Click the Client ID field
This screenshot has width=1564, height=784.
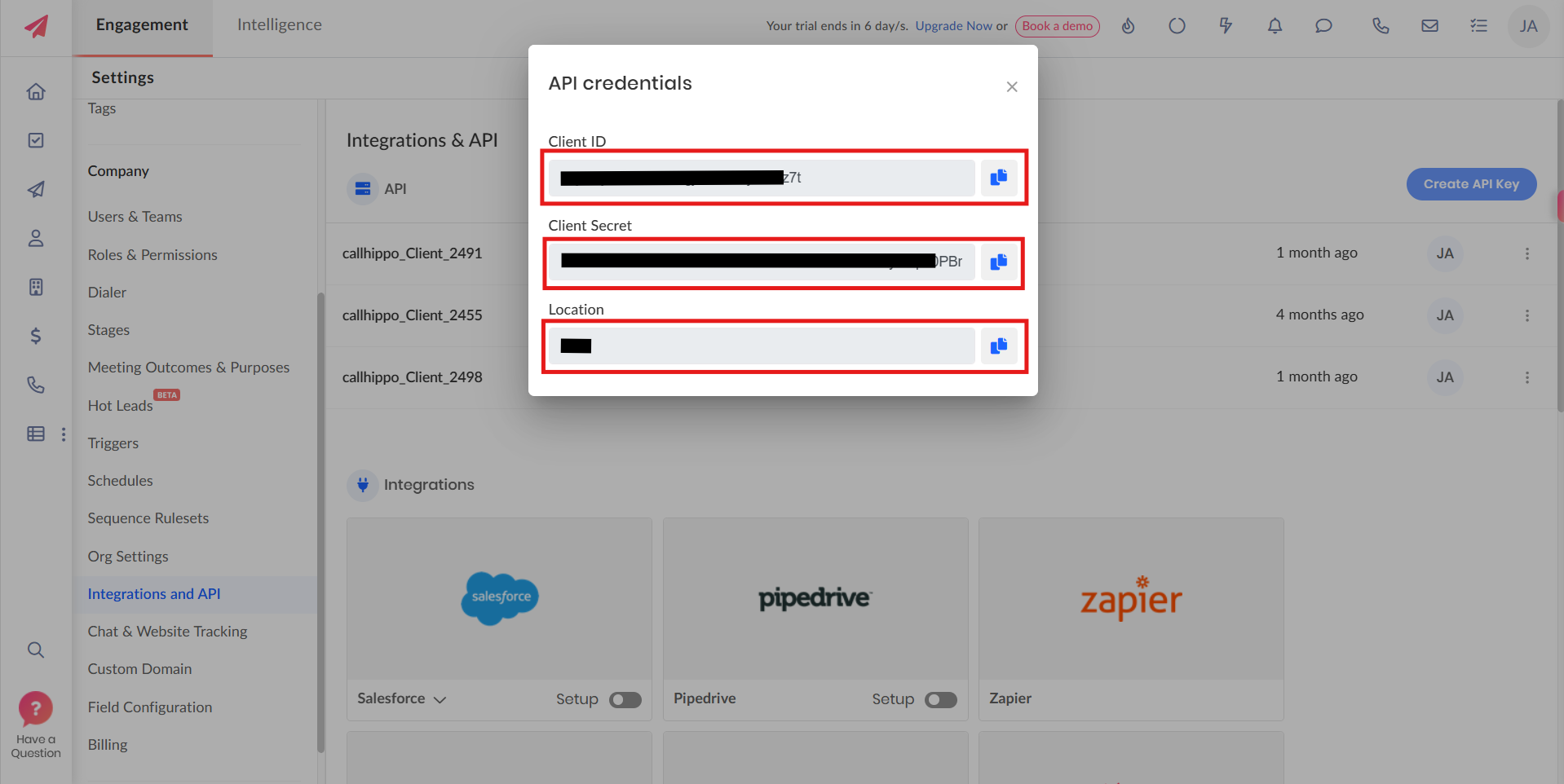point(762,178)
